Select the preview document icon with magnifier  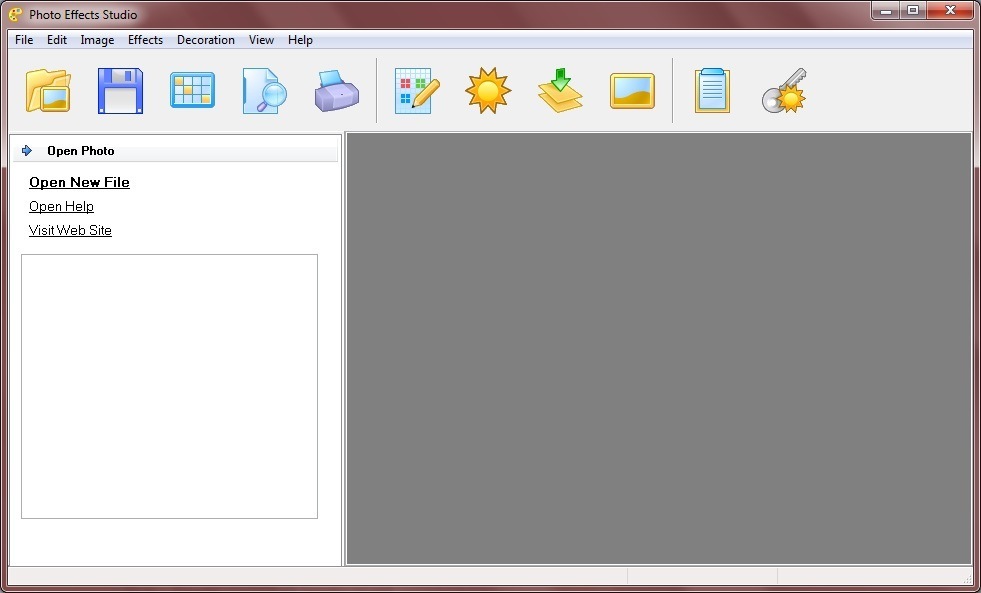click(263, 90)
